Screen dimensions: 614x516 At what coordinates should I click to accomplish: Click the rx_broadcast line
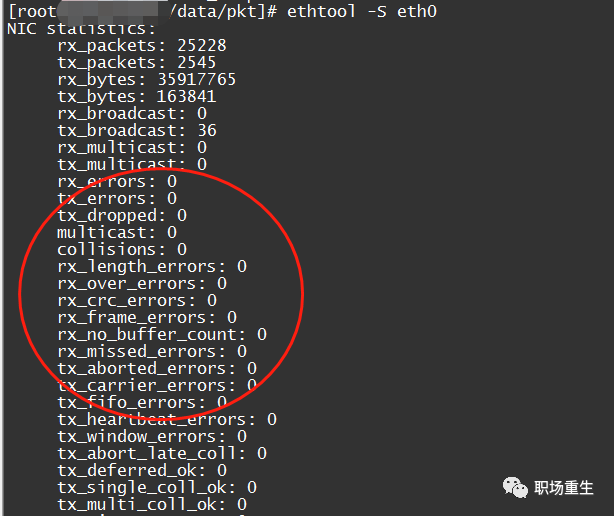[132, 114]
